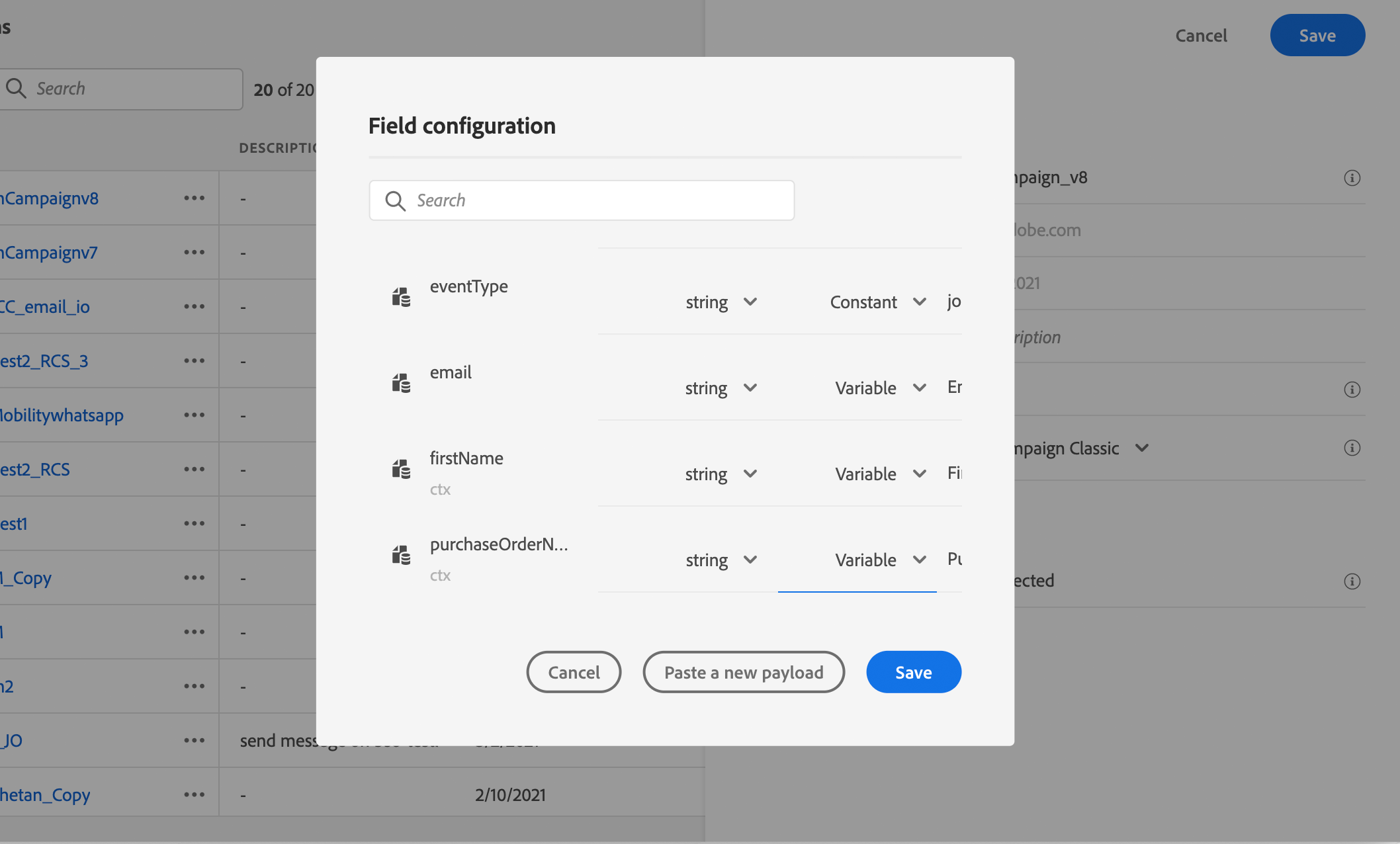Click the magnifier icon in dialog search
The height and width of the screenshot is (844, 1400).
tap(395, 200)
